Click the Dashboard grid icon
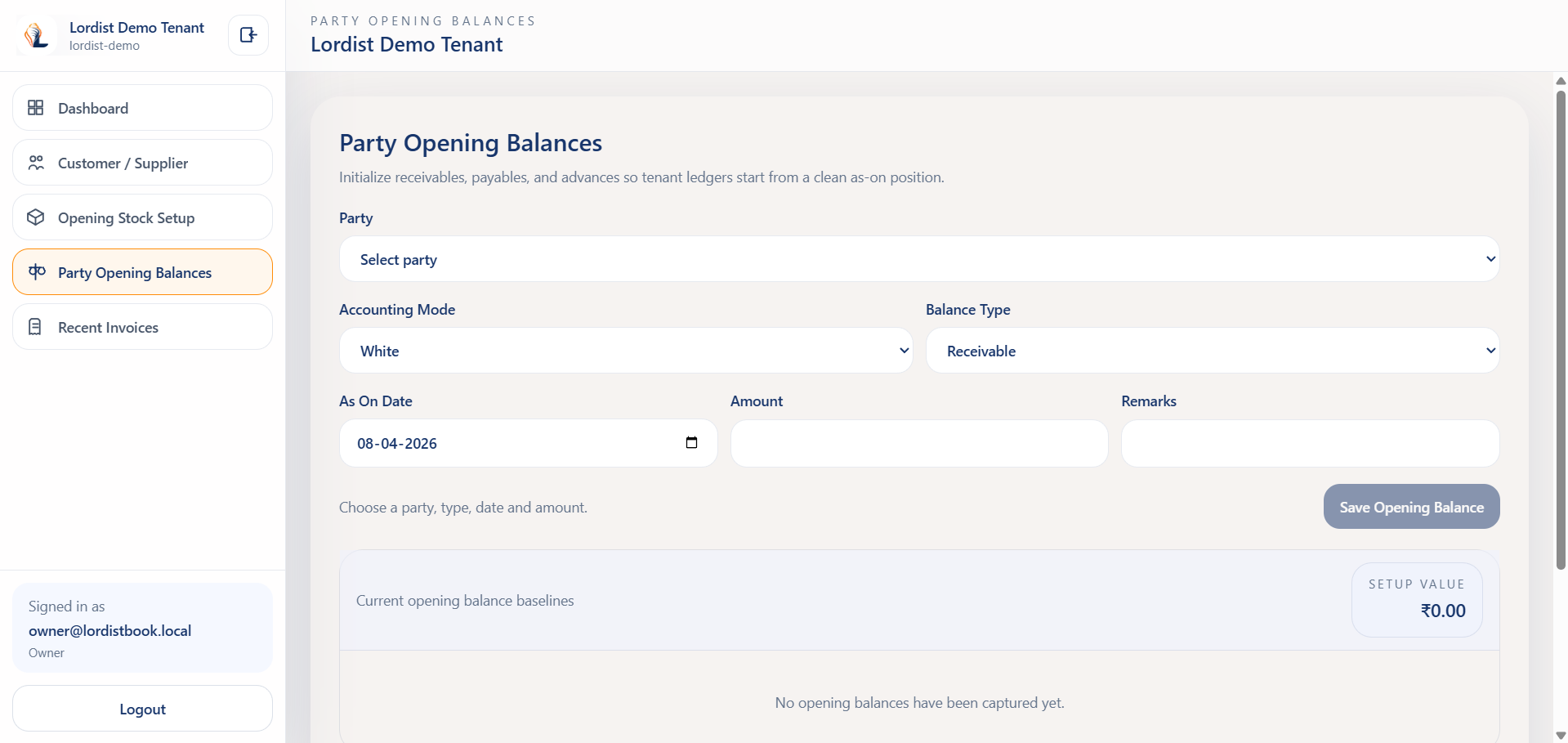The image size is (1568, 743). pyautogui.click(x=36, y=108)
